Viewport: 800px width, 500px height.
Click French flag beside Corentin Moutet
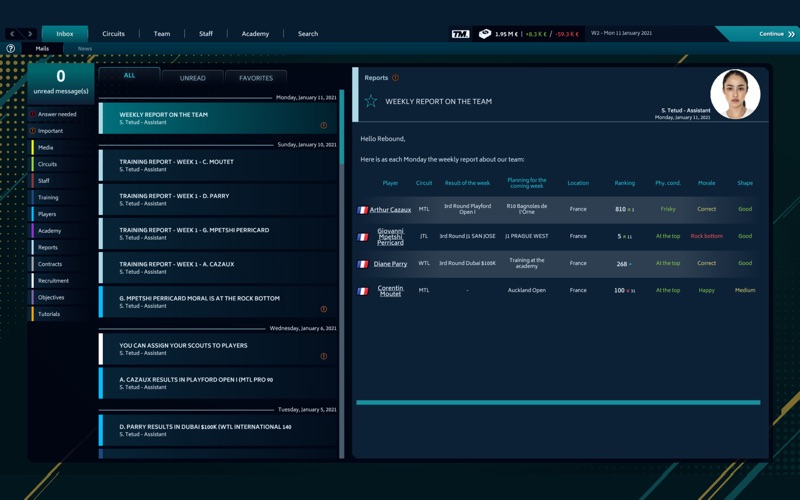pos(362,291)
